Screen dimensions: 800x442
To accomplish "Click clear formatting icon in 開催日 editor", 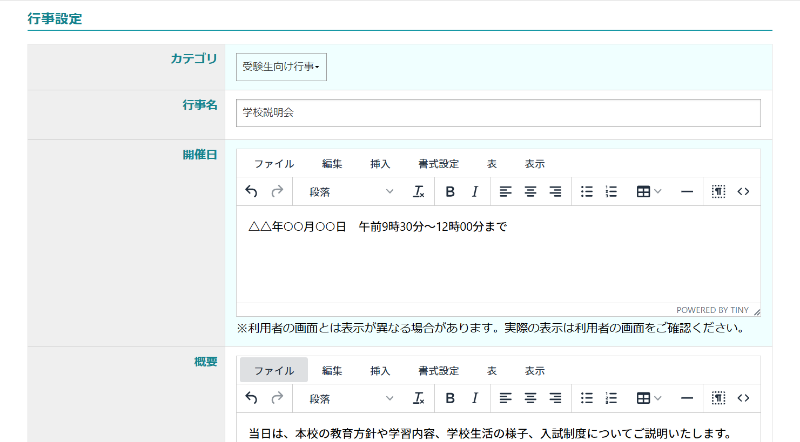I will (419, 192).
